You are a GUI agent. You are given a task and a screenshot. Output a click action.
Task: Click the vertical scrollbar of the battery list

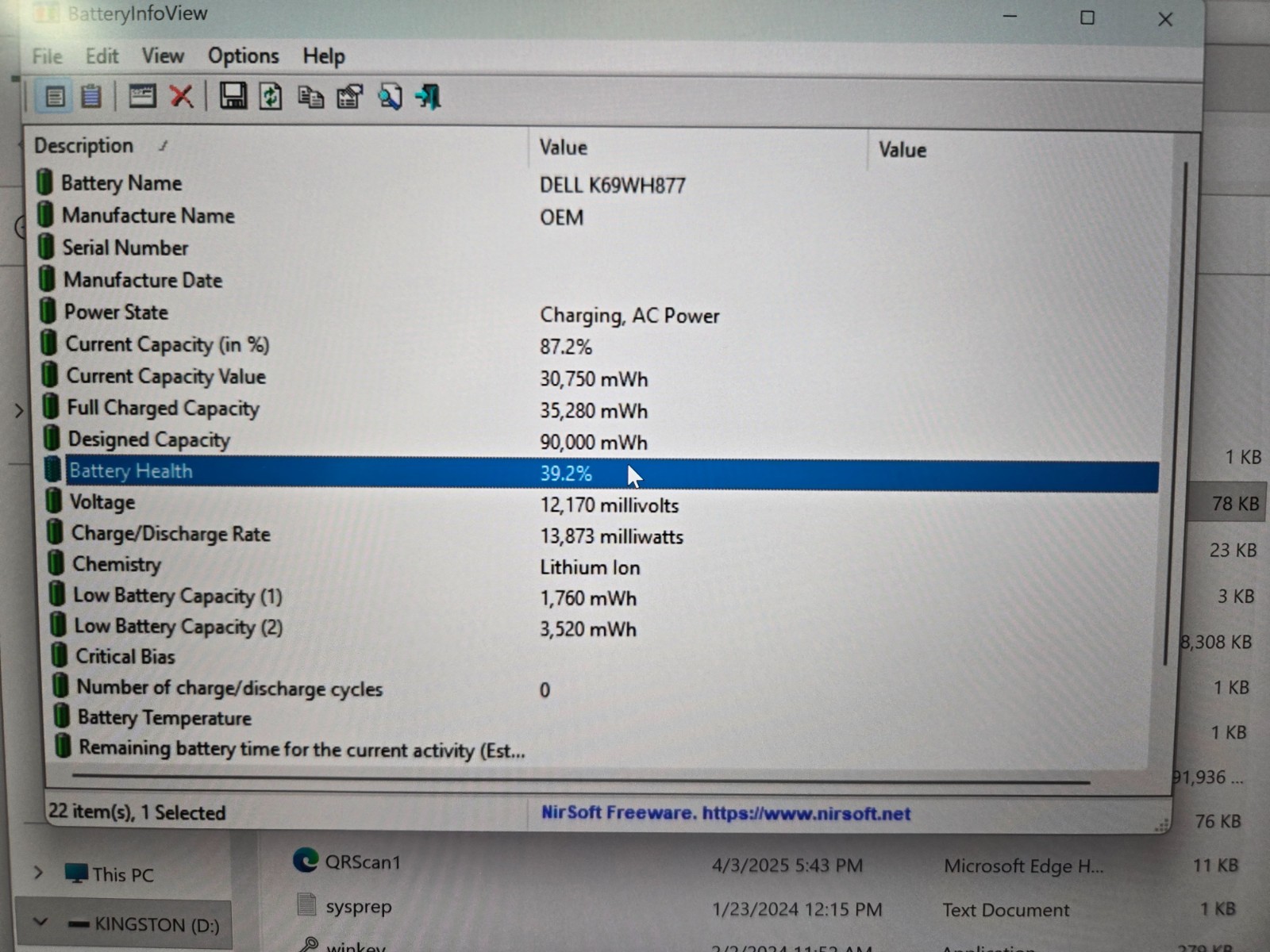1175,413
